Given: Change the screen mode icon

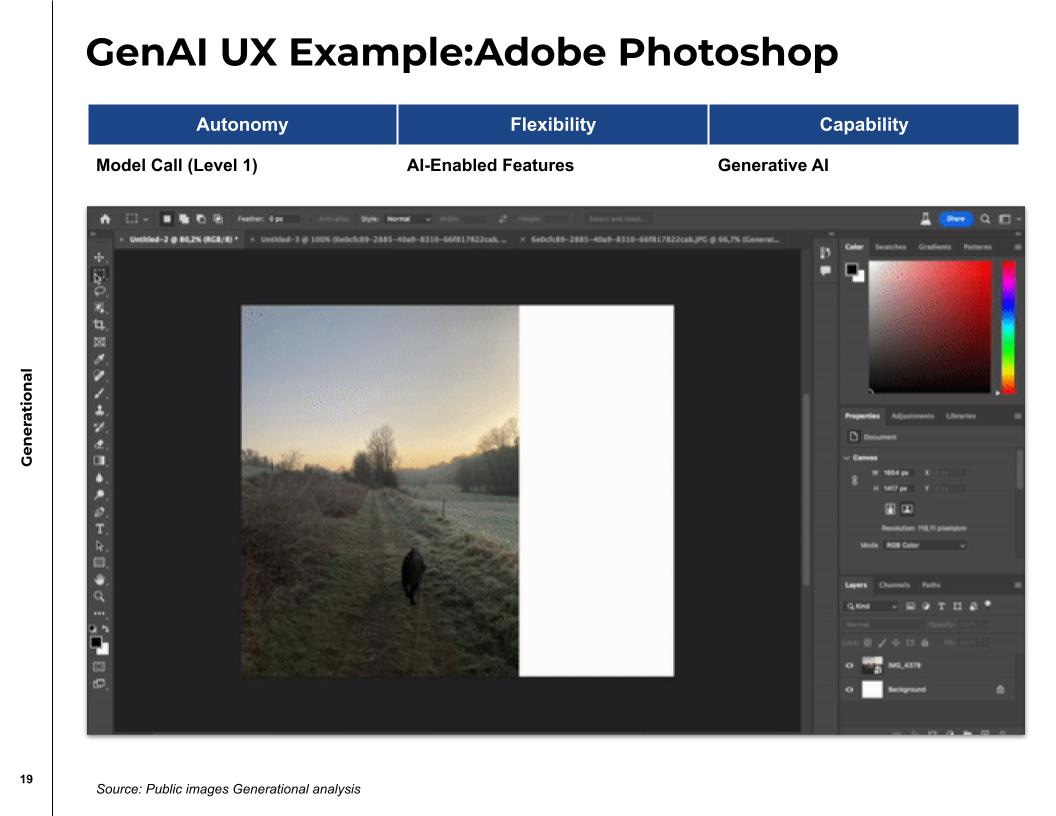Looking at the screenshot, I should (x=99, y=683).
